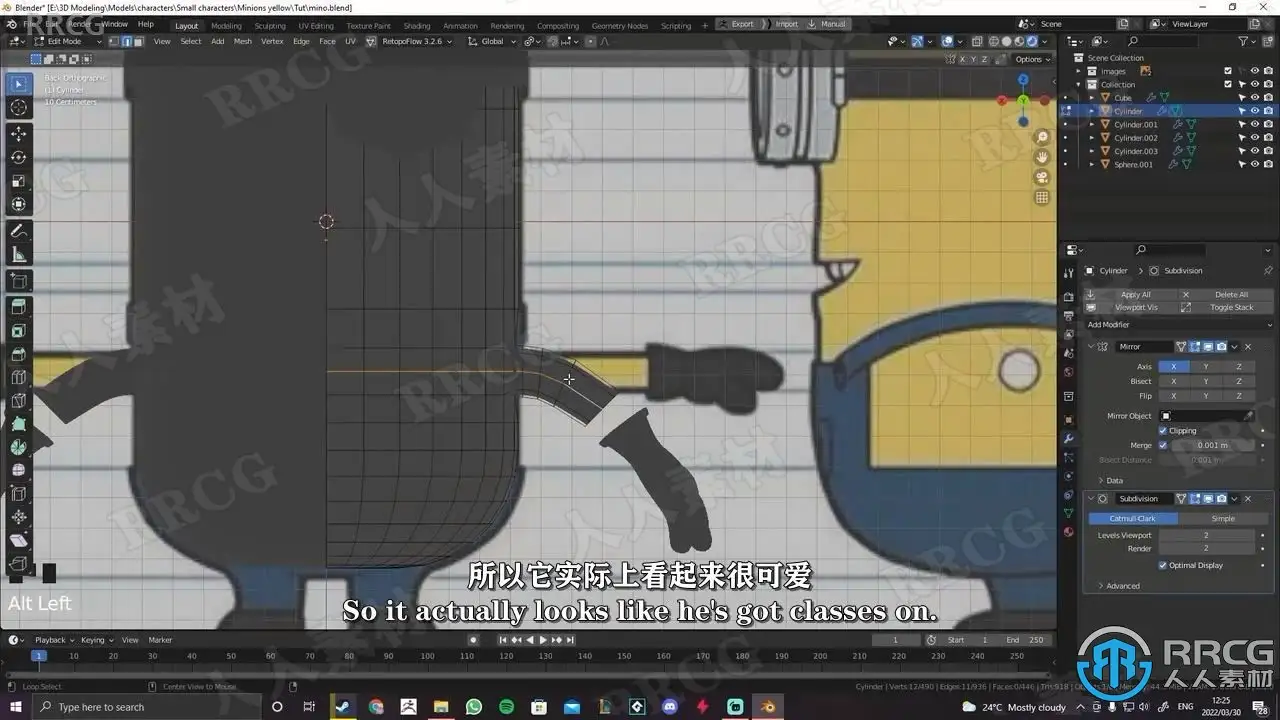Select the Extrude Region tool
The height and width of the screenshot is (720, 1280).
18,306
